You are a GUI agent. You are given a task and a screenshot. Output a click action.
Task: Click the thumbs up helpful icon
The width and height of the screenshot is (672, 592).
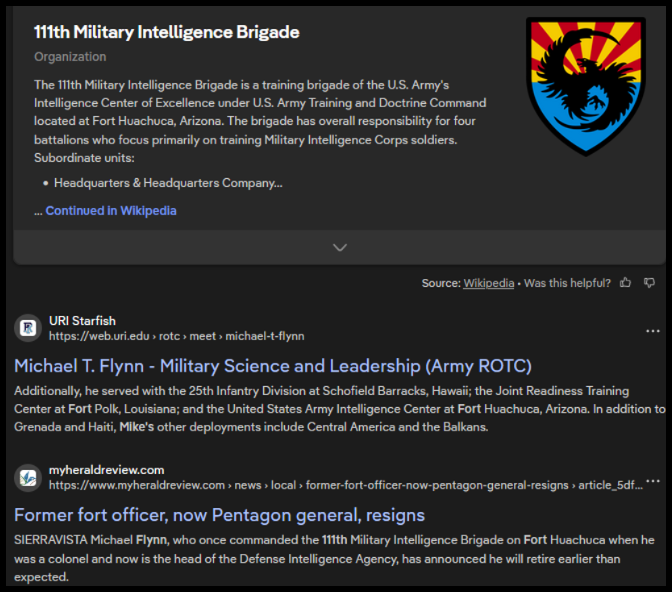point(626,283)
